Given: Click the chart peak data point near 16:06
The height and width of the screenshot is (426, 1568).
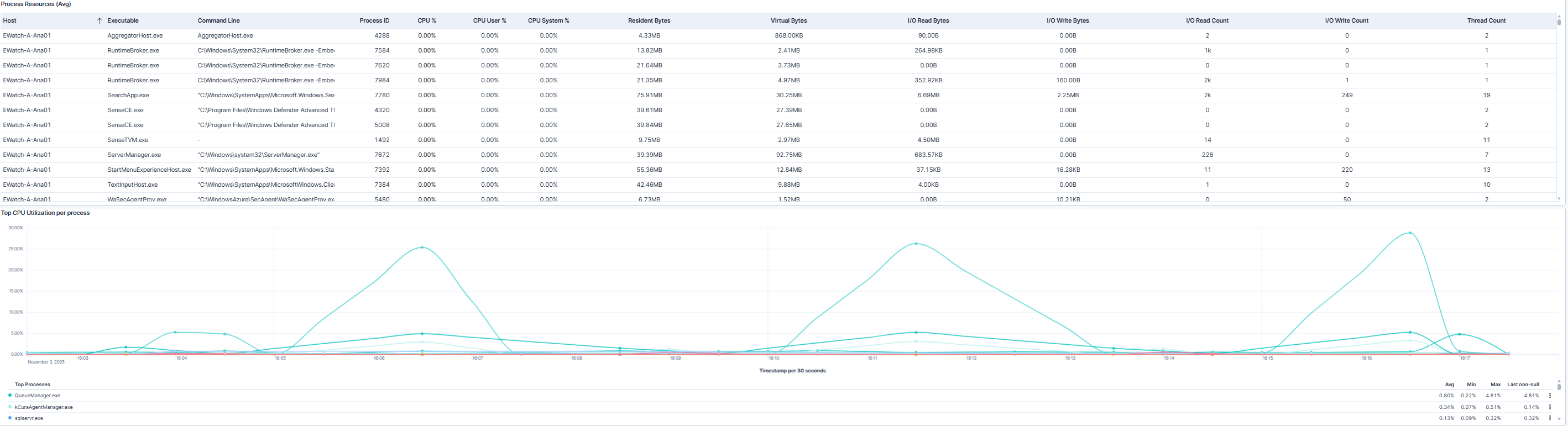Looking at the screenshot, I should click(x=422, y=247).
